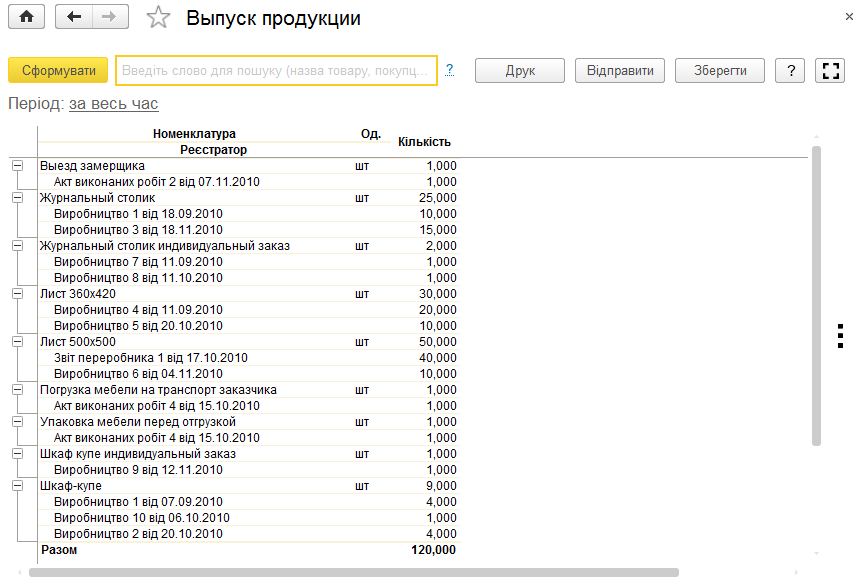Select quantity 25,000 for Журнальный столик
The height and width of the screenshot is (586, 862).
coord(438,197)
